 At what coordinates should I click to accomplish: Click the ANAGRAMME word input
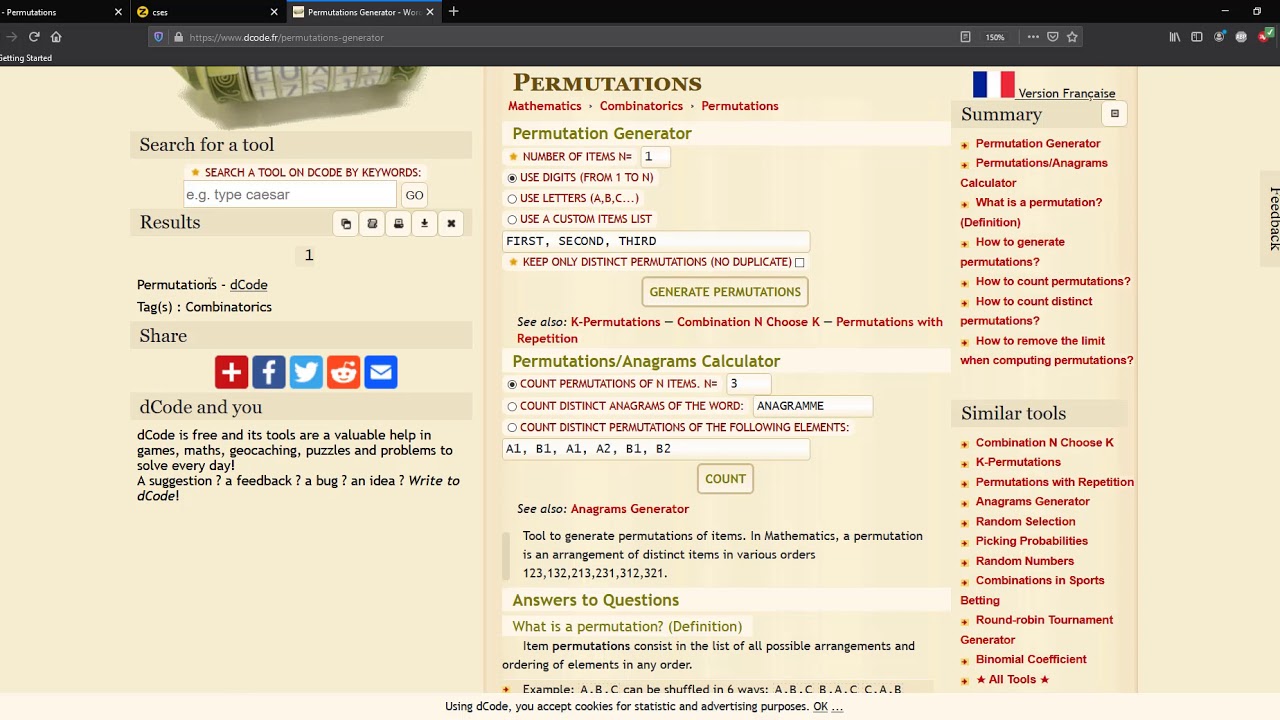point(812,406)
